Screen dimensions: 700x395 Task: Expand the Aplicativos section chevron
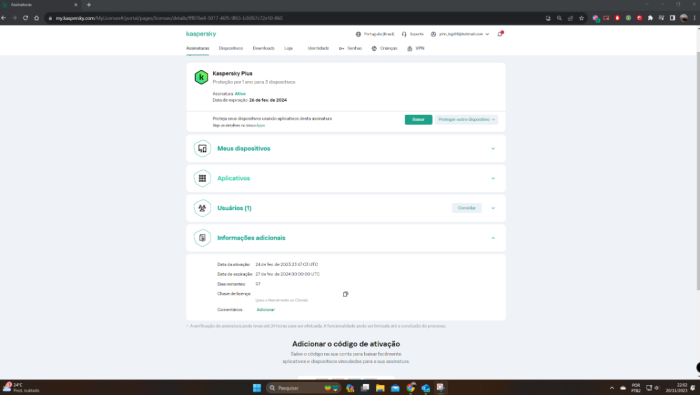[x=493, y=178]
